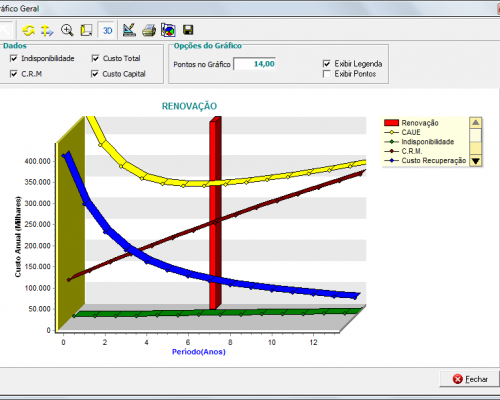Click the yellow rotate chart icon
This screenshot has width=500, height=400.
tap(29, 30)
